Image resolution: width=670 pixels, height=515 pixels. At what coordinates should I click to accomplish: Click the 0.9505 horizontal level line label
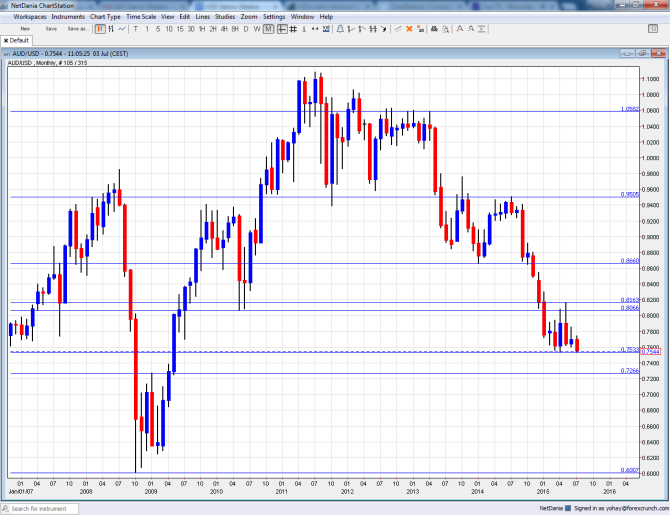[x=629, y=196]
